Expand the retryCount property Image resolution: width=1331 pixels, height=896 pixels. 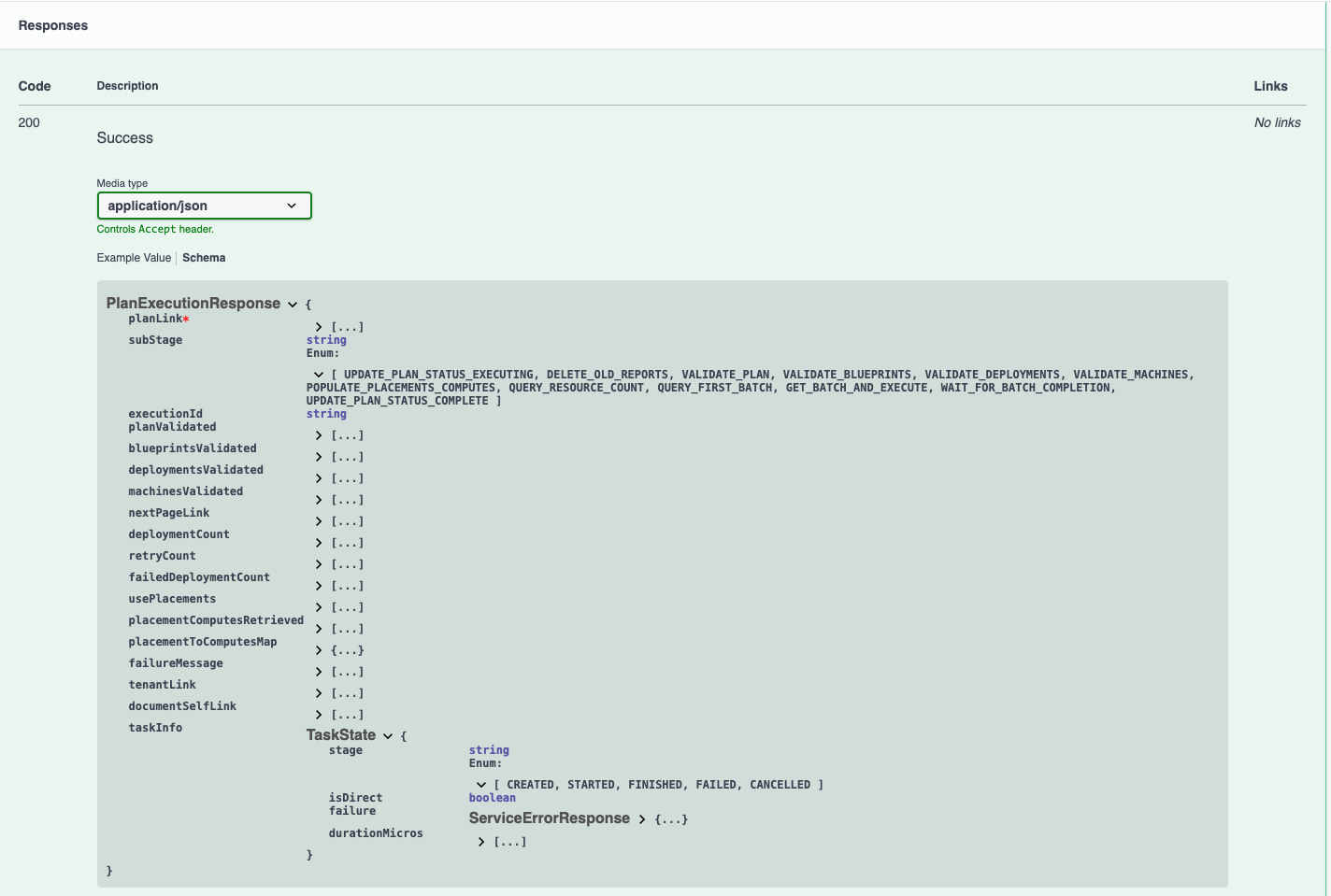tap(319, 564)
